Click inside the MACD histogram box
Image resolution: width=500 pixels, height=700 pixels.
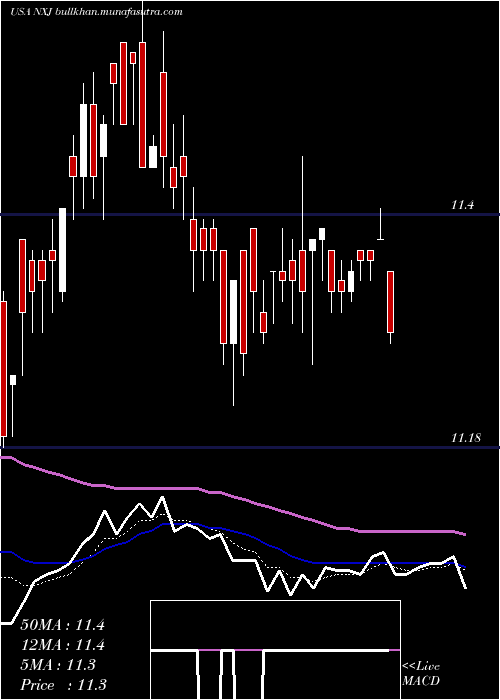pos(275,650)
